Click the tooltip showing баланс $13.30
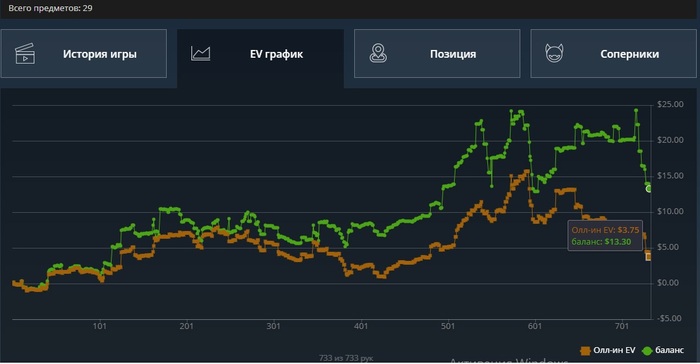Viewport: 700px width, 364px height. [x=605, y=236]
